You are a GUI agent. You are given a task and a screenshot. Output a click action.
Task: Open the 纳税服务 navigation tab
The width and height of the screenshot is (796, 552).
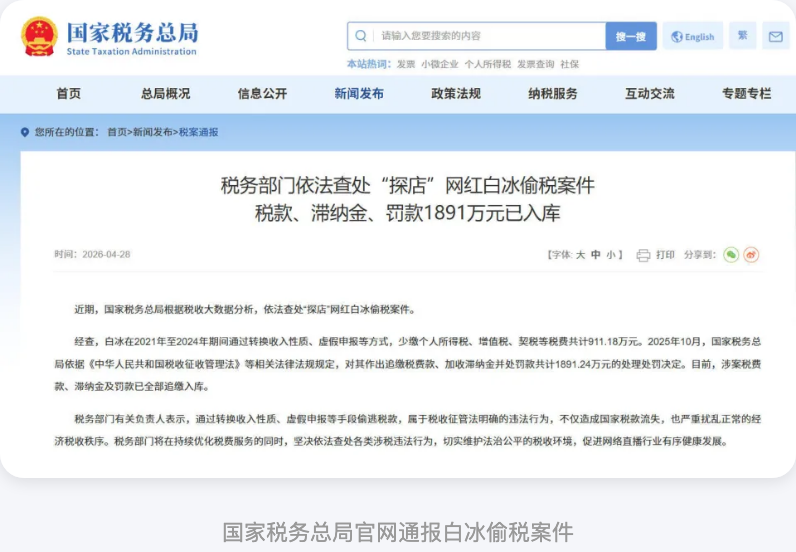pos(553,93)
